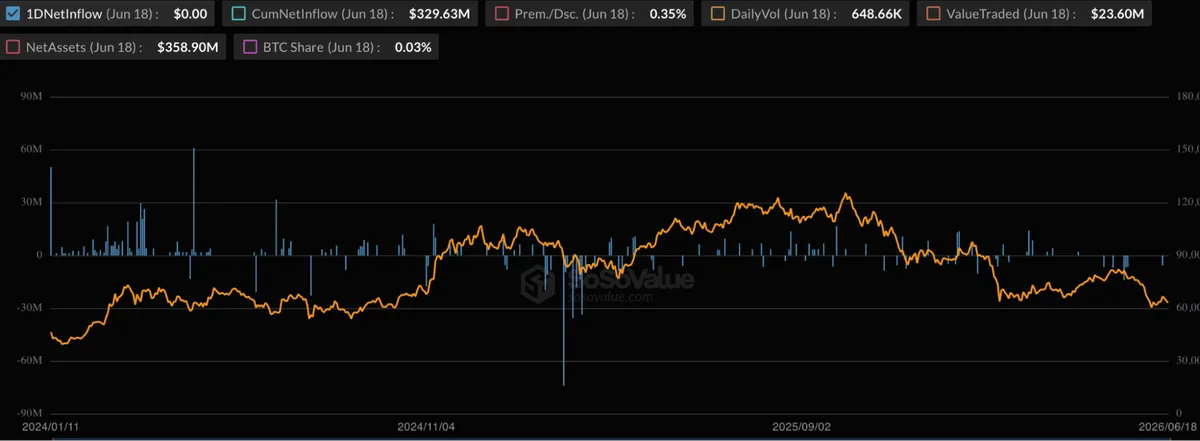Click the $23.60M value traded figure
Viewport: 1200px width, 441px height.
click(1115, 14)
